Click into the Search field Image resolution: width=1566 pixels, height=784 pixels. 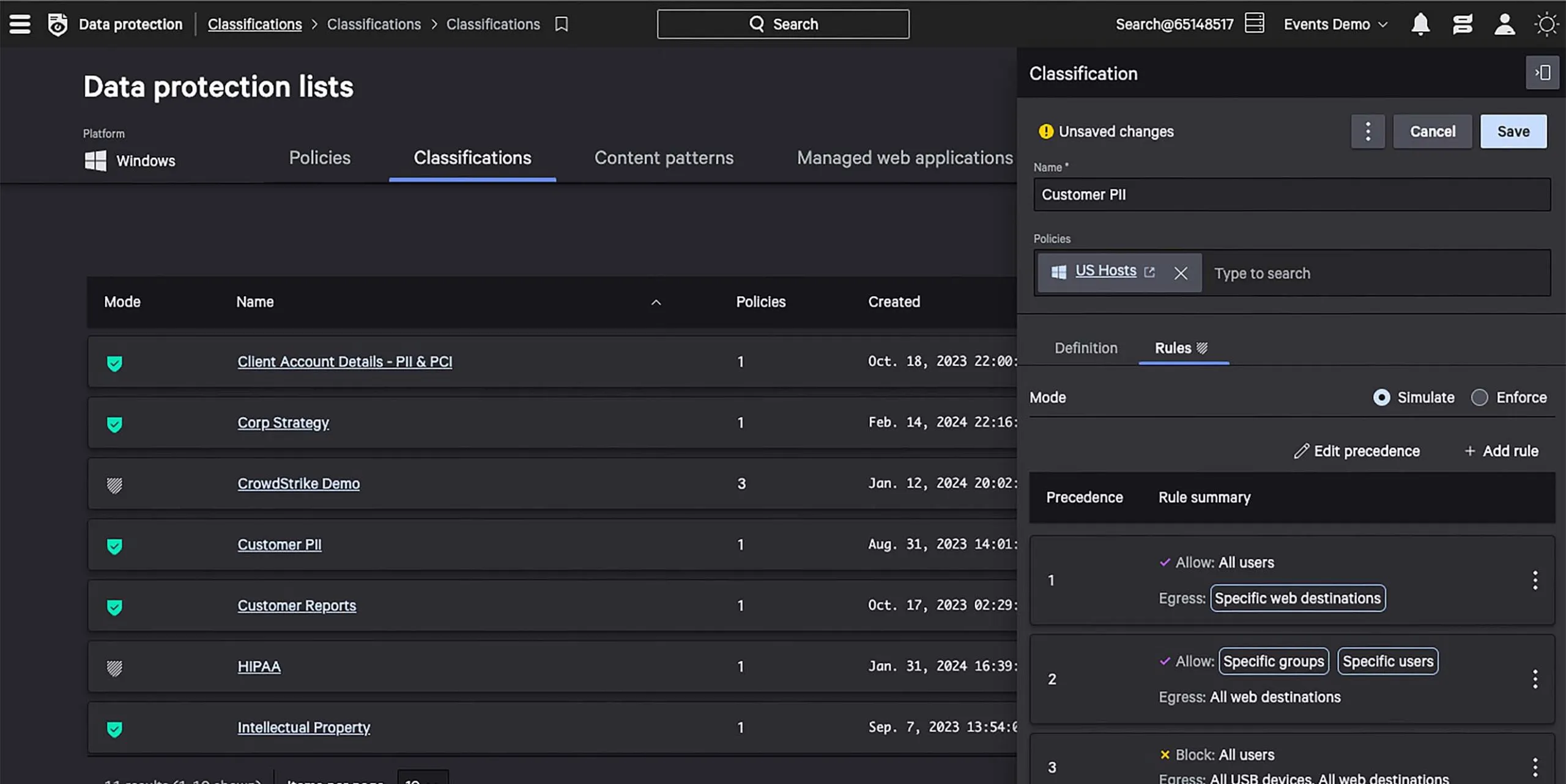(783, 24)
